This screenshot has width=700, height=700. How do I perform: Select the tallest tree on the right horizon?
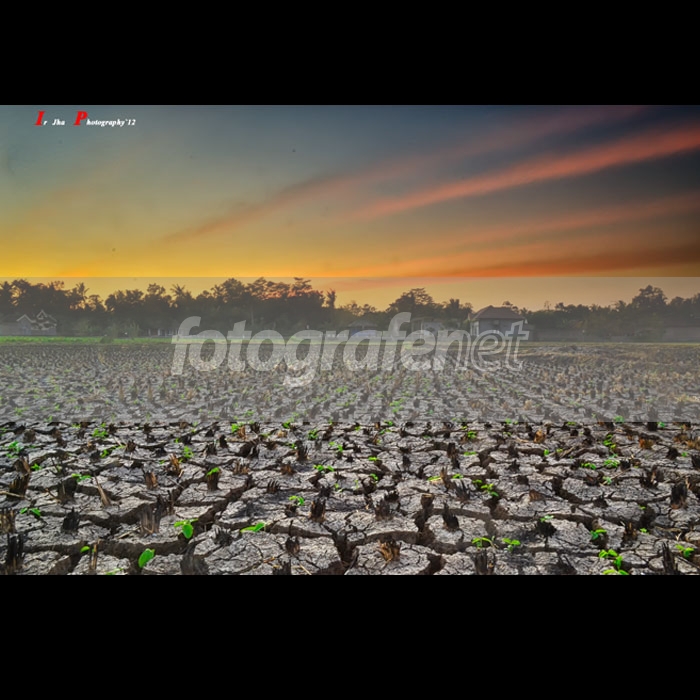click(649, 299)
